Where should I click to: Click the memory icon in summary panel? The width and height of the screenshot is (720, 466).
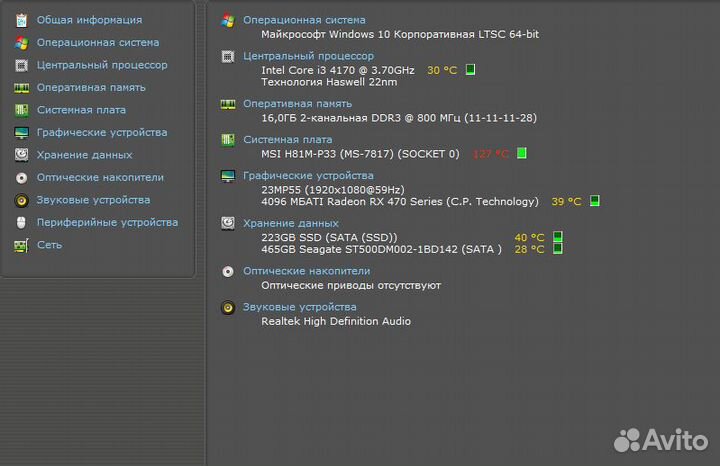click(228, 104)
